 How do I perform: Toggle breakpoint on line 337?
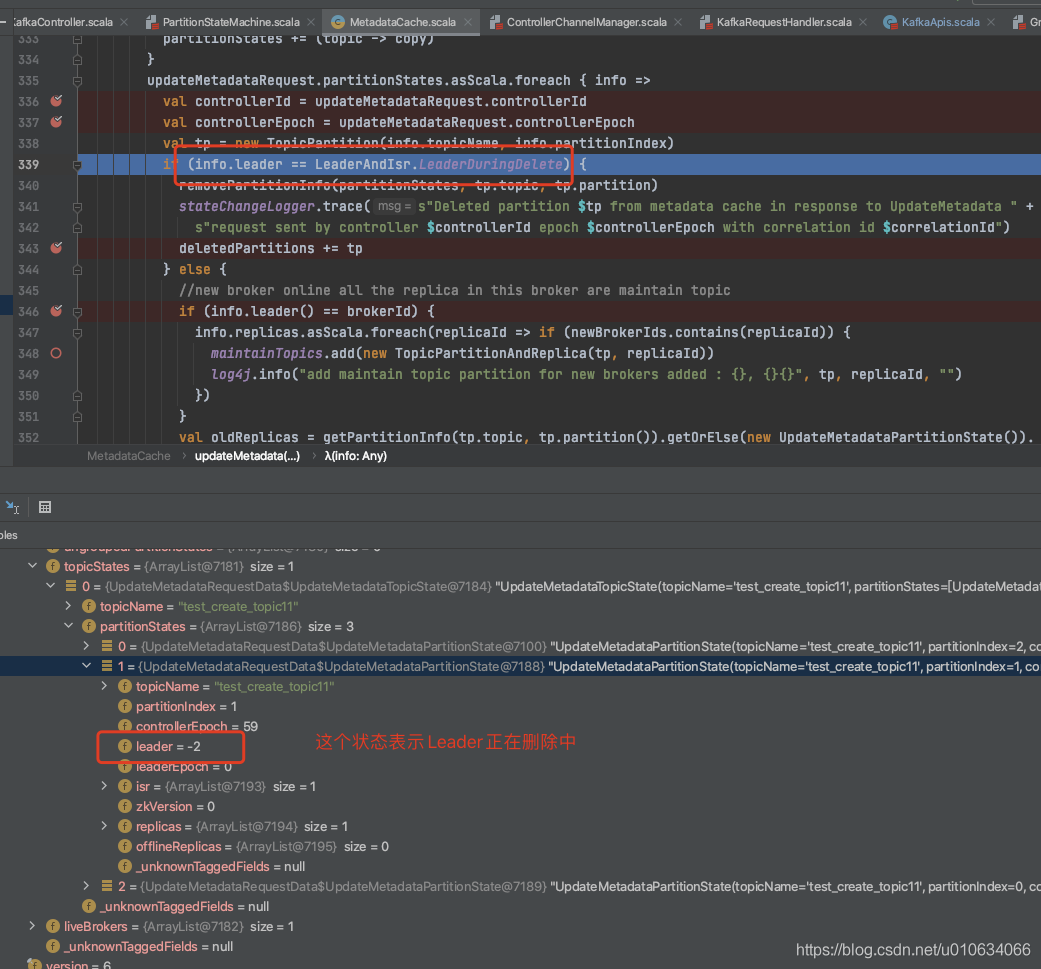[x=56, y=122]
